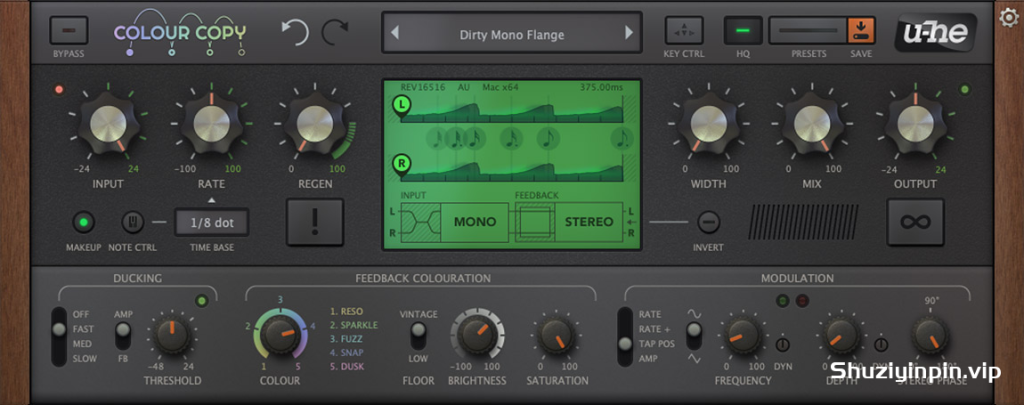Viewport: 1024px width, 405px height.
Task: Toggle the Note Ctrl button
Action: pos(133,222)
